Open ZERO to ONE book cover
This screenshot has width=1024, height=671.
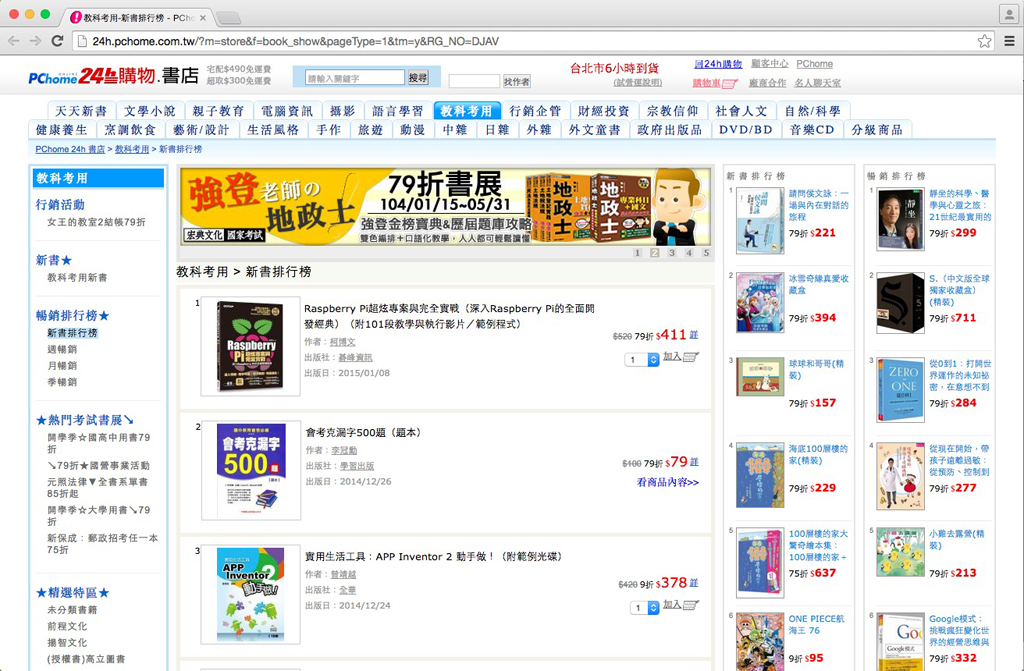[x=900, y=389]
